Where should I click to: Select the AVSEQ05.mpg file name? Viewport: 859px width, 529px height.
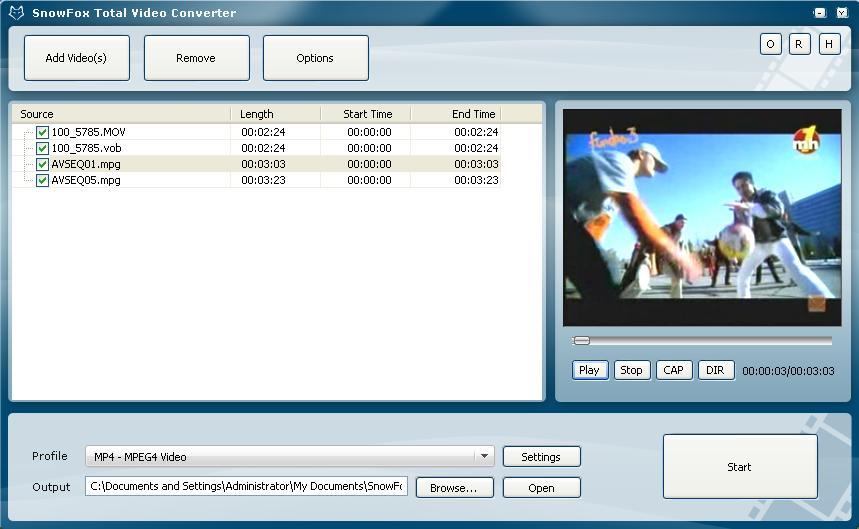point(86,180)
